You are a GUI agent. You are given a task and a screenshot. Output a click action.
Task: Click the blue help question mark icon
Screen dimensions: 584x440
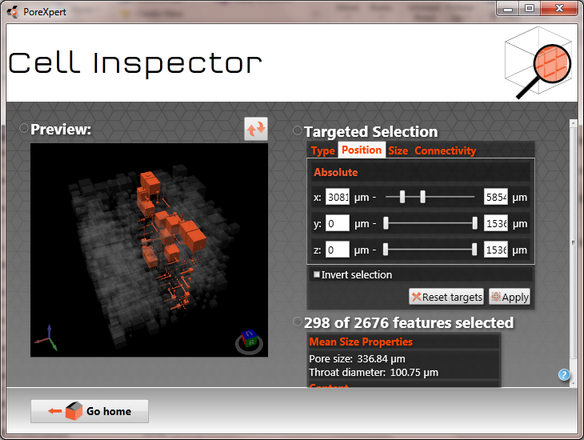coord(564,374)
